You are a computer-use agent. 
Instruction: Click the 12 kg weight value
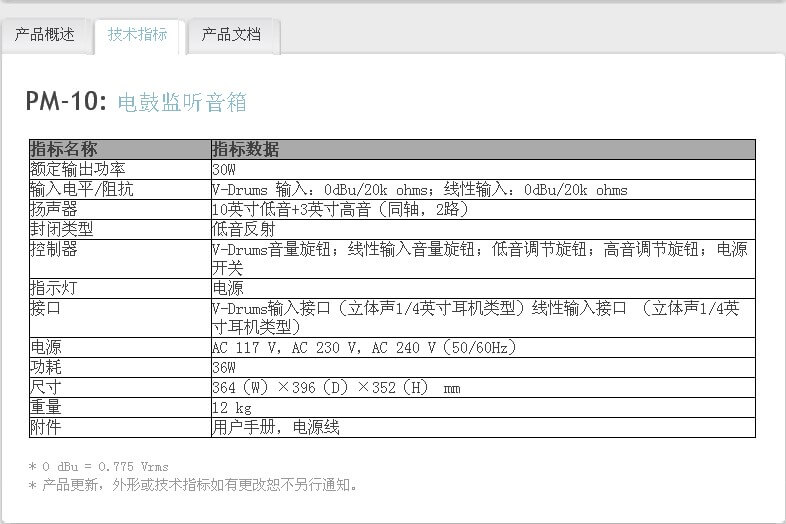232,407
